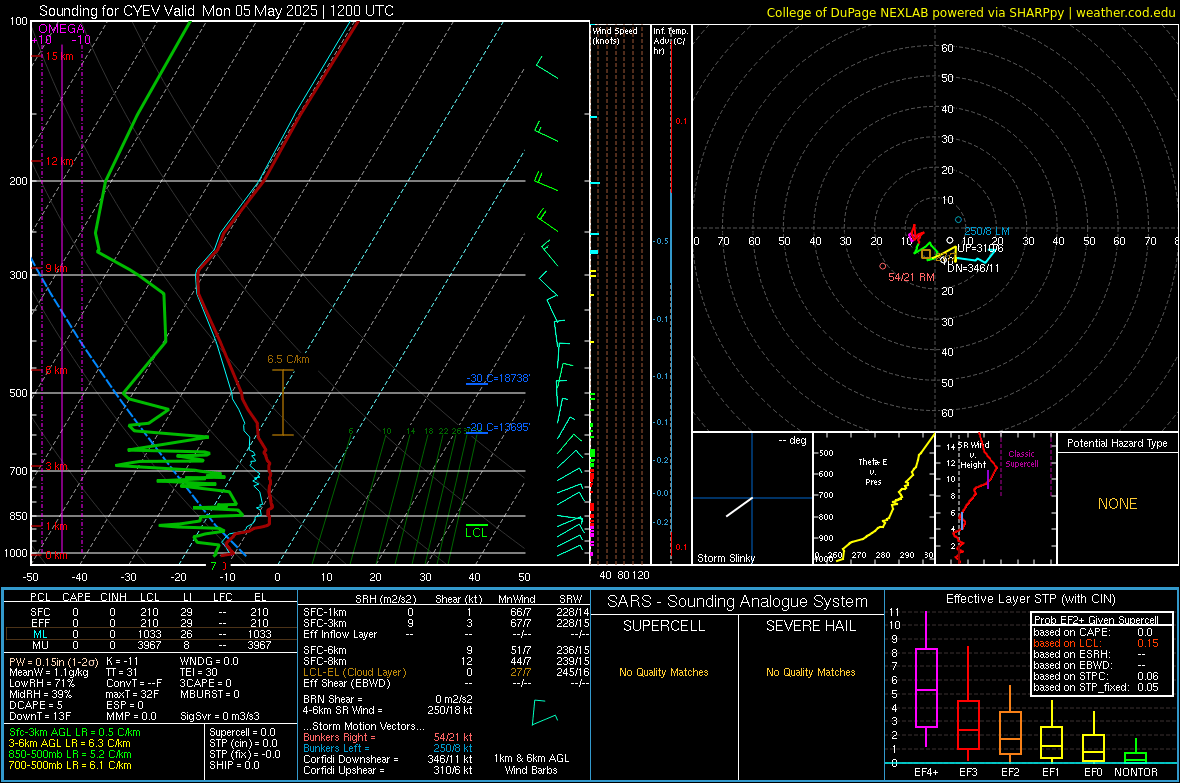Image resolution: width=1180 pixels, height=783 pixels.
Task: Click the 9 km height marker
Action: [x=56, y=268]
